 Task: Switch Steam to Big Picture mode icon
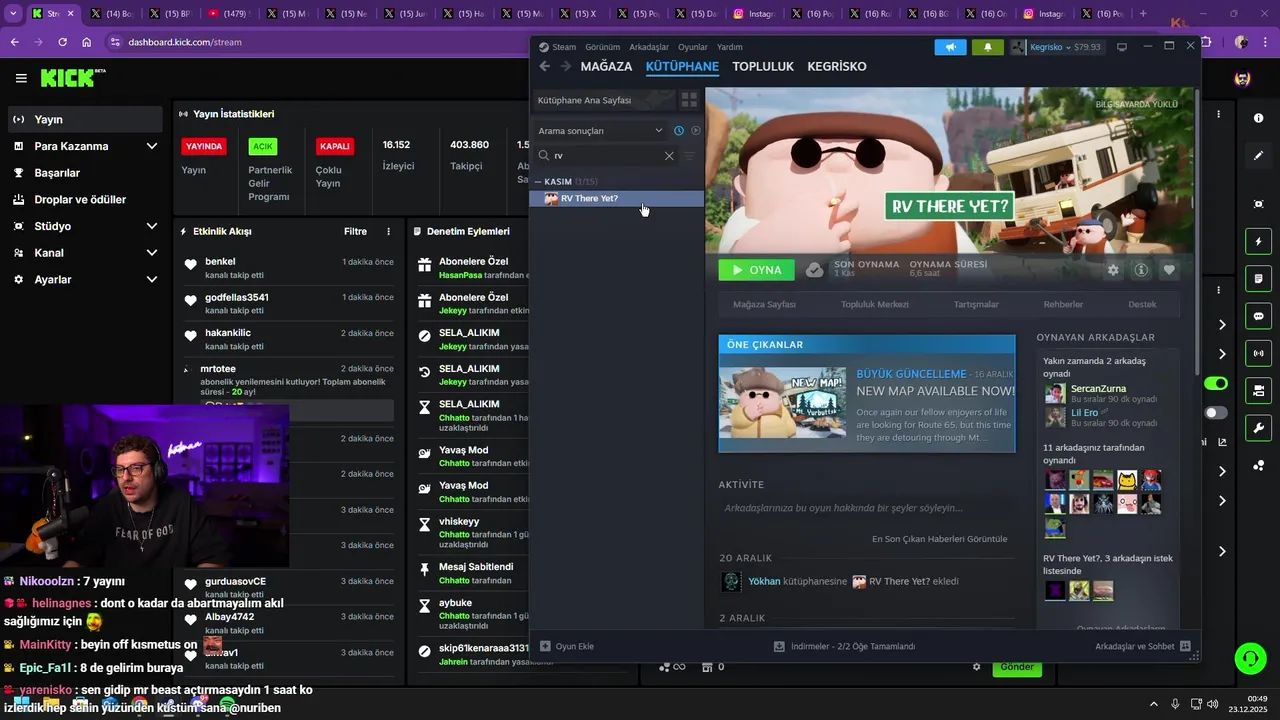click(1122, 47)
